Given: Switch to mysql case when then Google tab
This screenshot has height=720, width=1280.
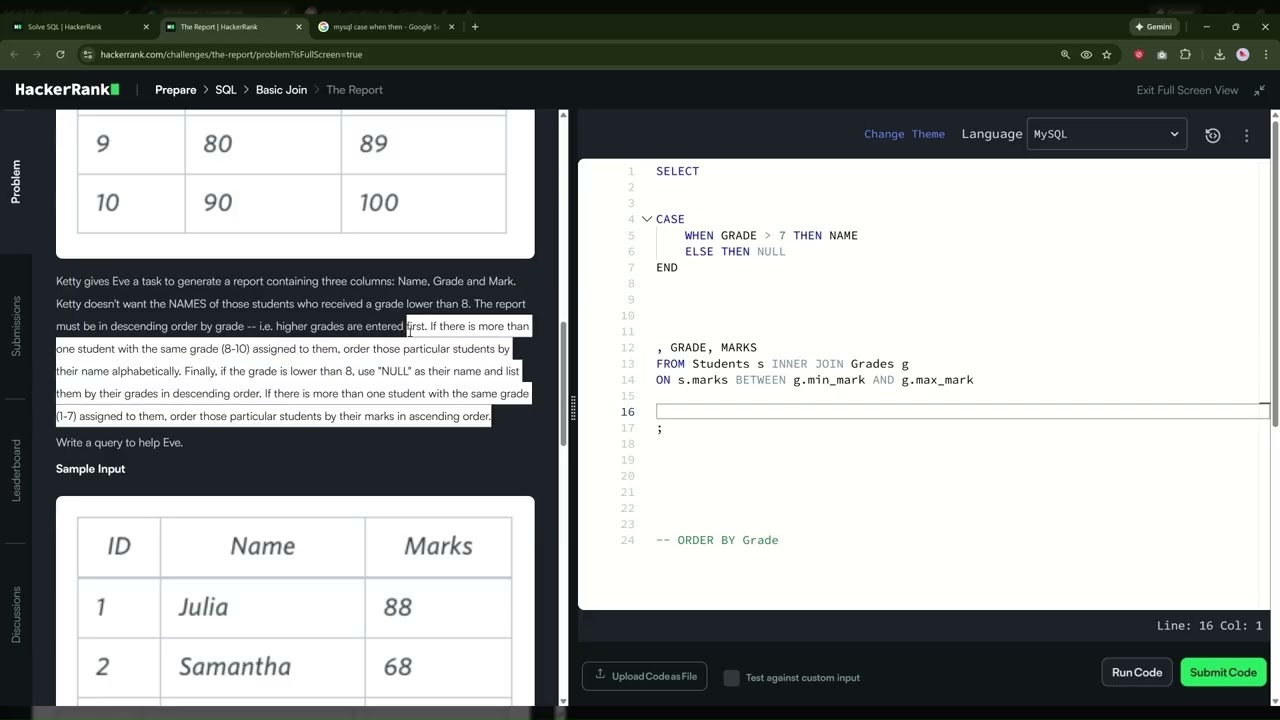Looking at the screenshot, I should (x=386, y=27).
